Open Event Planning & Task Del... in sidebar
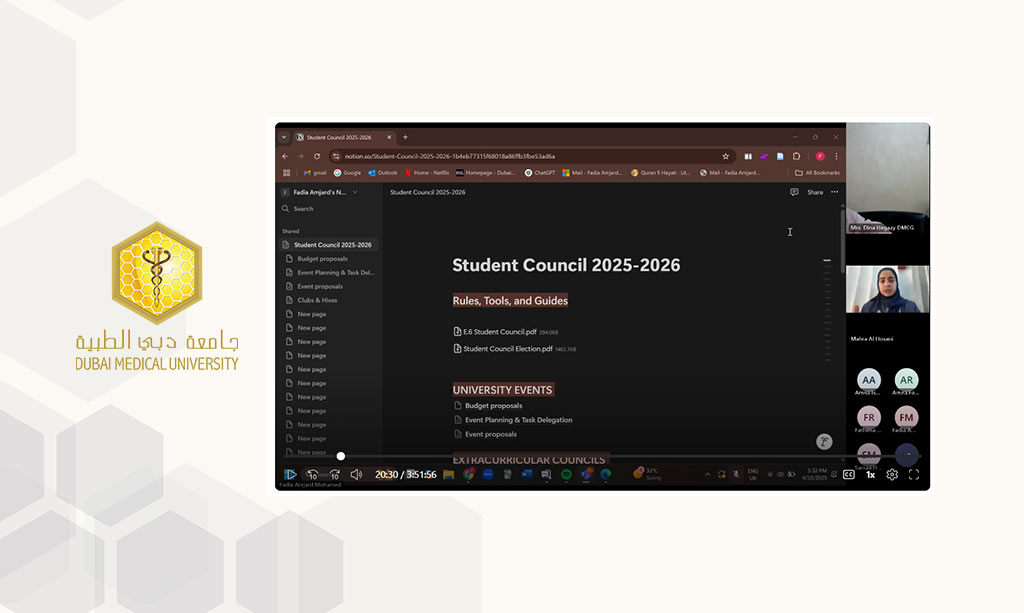This screenshot has width=1024, height=613. click(330, 273)
